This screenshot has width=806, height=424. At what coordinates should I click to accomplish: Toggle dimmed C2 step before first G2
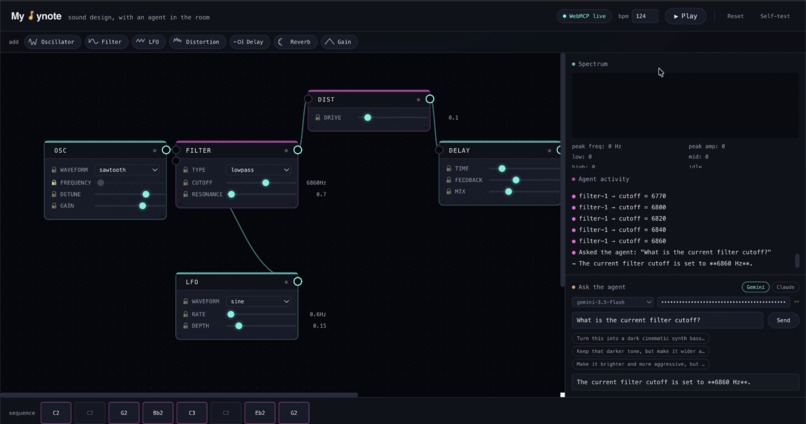(90, 413)
